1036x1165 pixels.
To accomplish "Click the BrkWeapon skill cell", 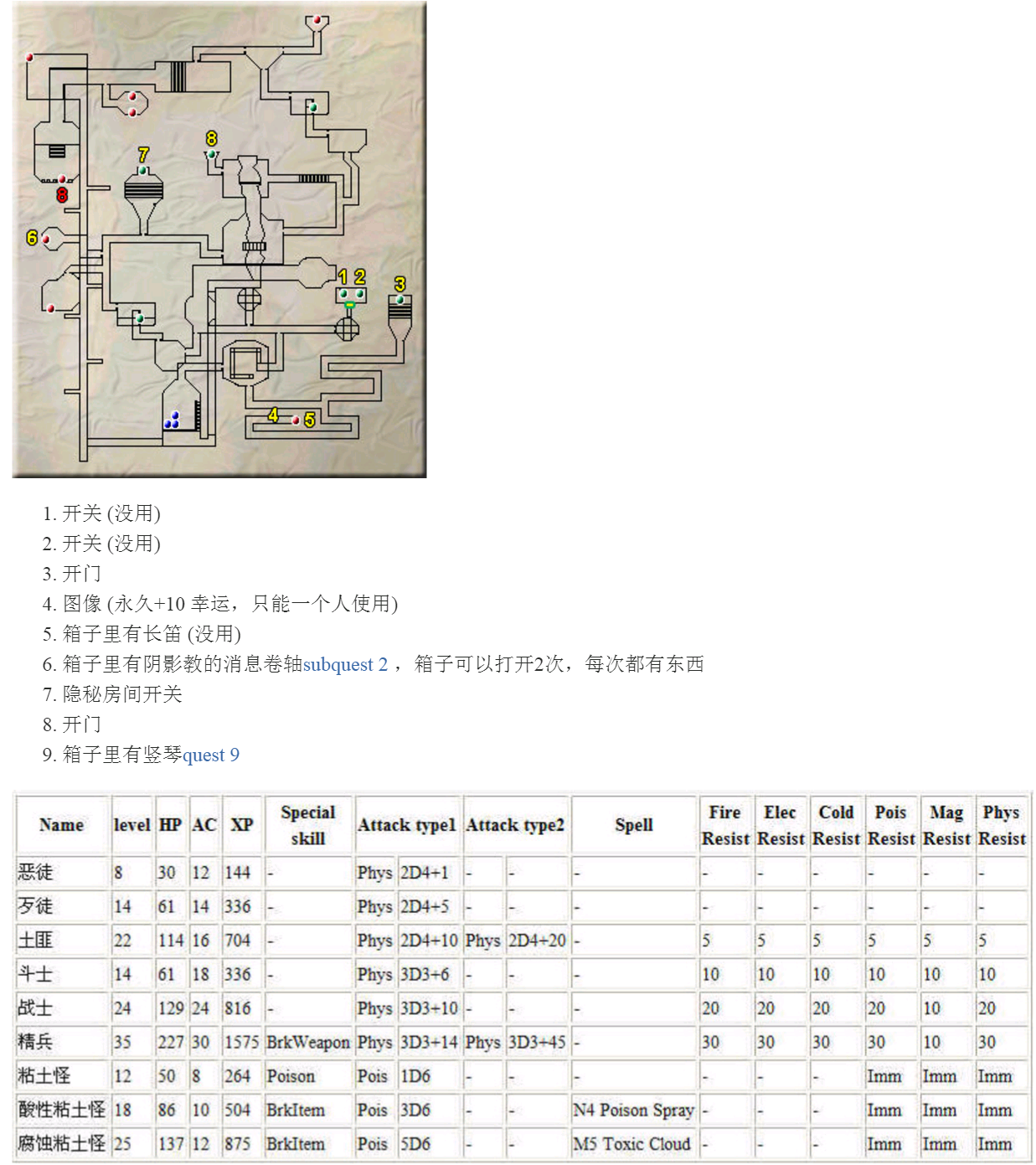I will (x=308, y=1042).
